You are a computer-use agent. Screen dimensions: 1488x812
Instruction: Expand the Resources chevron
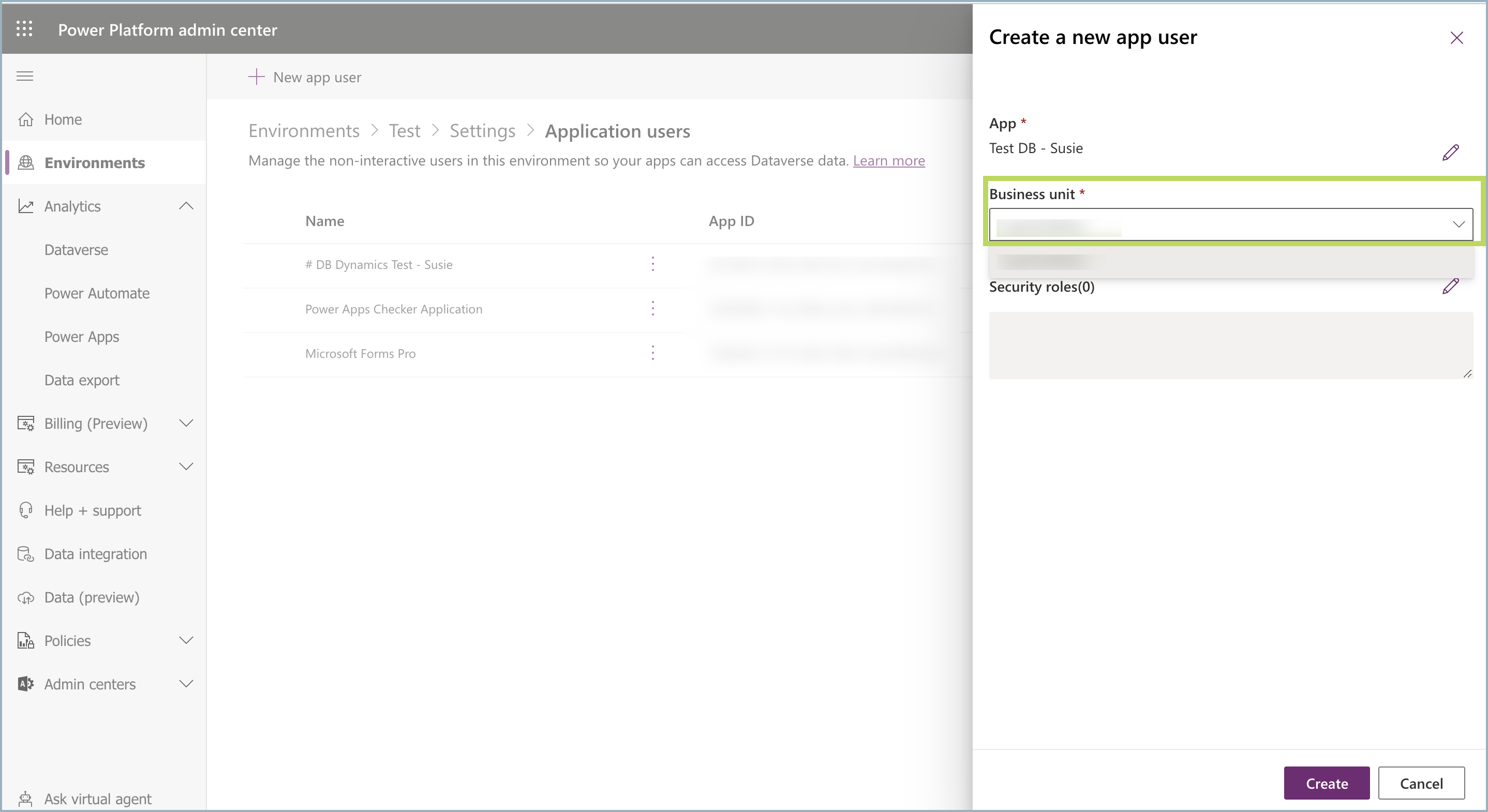click(186, 467)
